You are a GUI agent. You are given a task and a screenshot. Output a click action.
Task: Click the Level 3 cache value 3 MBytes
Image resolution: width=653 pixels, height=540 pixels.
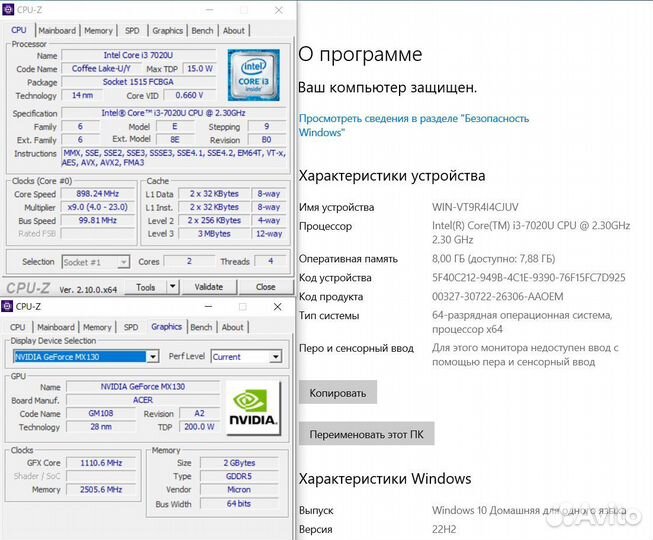[x=214, y=234]
